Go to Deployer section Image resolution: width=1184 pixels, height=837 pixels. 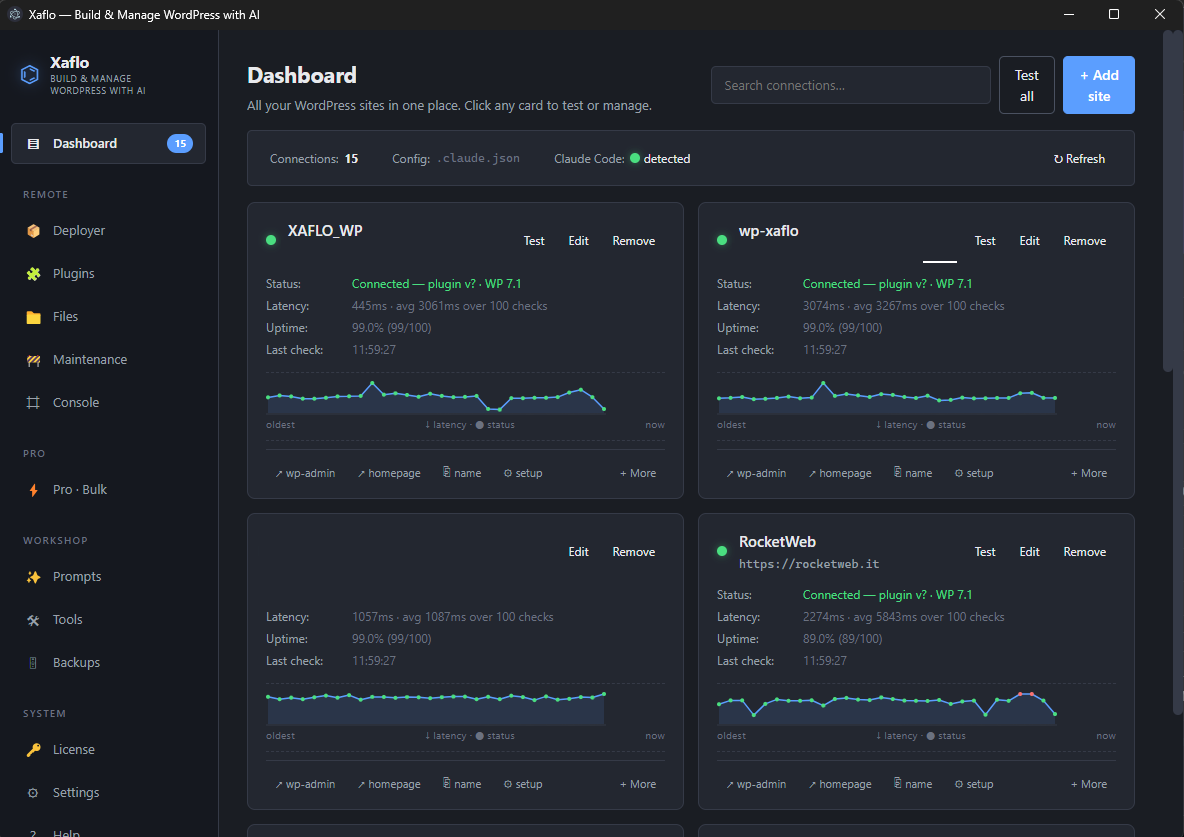(x=108, y=230)
